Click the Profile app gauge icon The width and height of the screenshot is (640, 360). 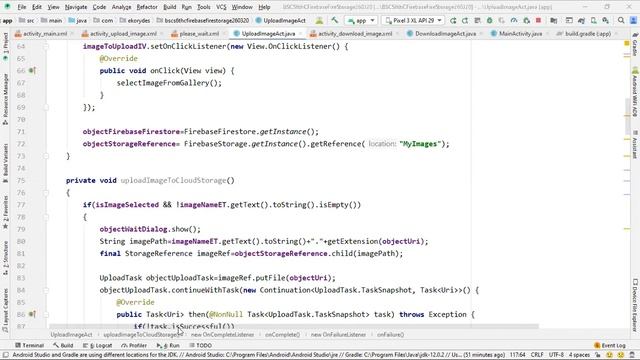tap(514, 20)
